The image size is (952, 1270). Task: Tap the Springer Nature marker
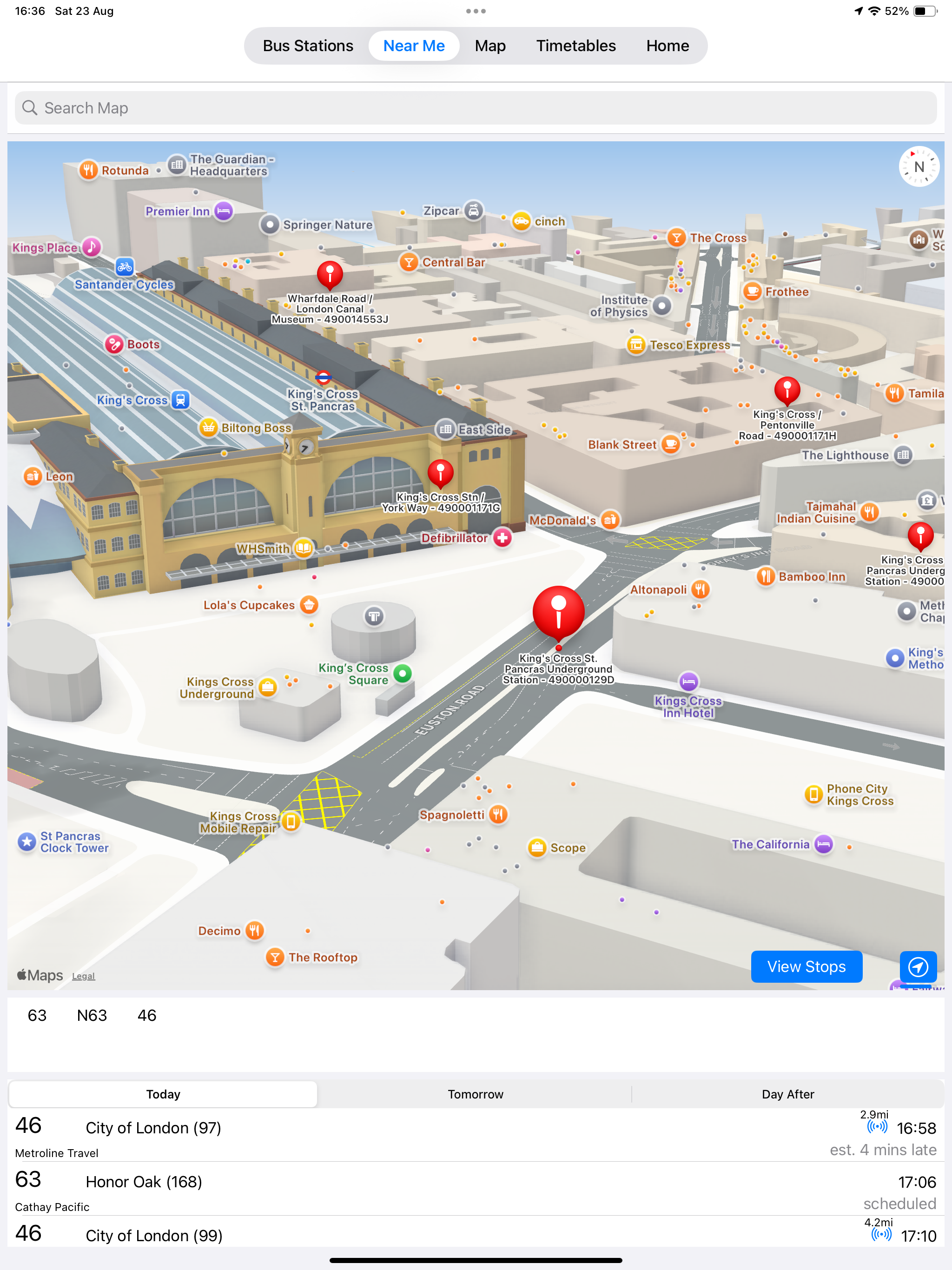[x=269, y=225]
